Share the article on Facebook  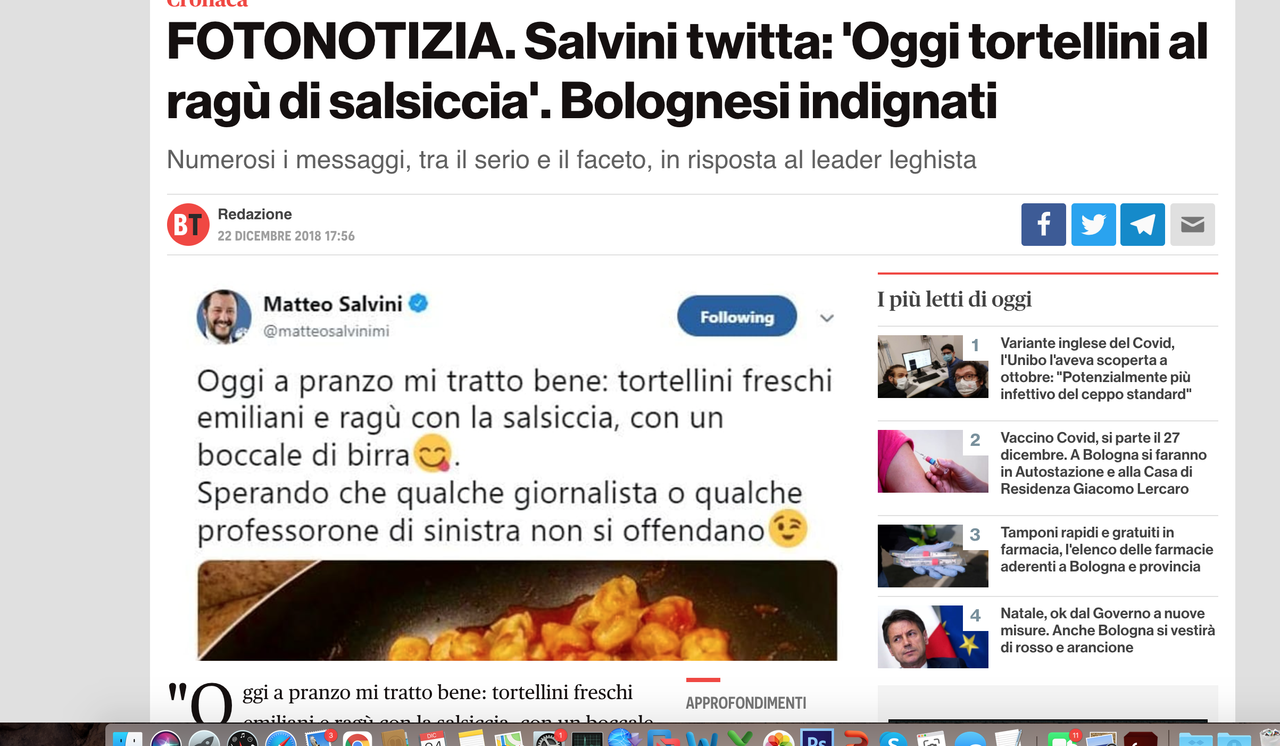tap(1043, 224)
